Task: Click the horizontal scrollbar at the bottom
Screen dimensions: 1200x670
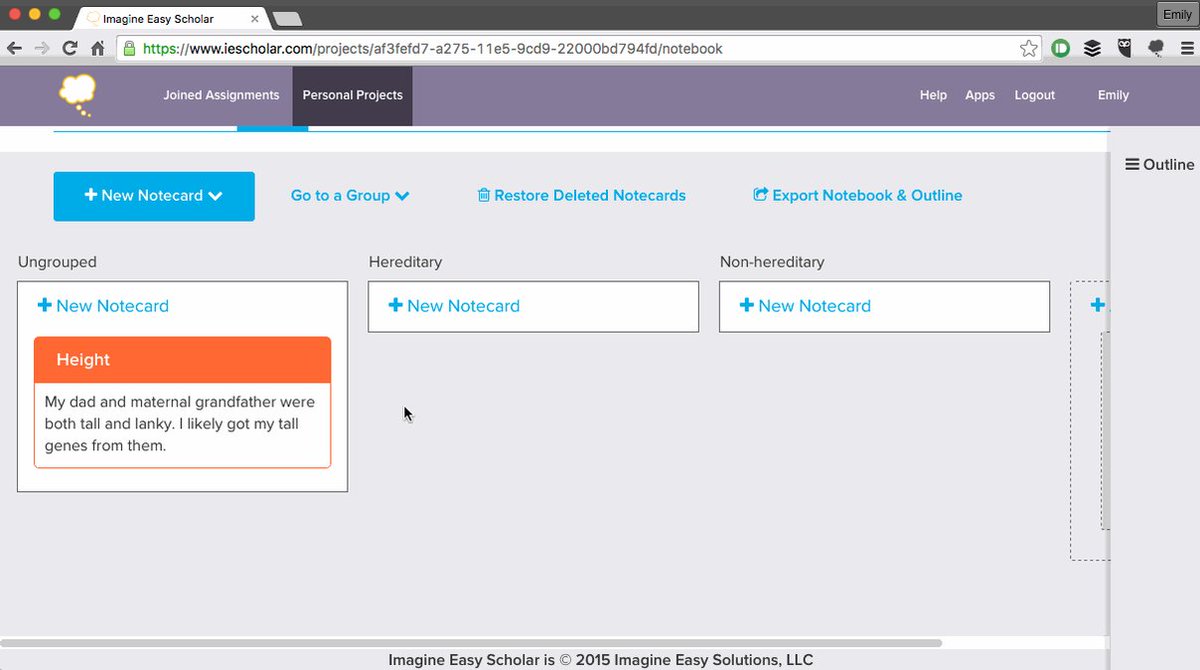Action: coord(471,643)
